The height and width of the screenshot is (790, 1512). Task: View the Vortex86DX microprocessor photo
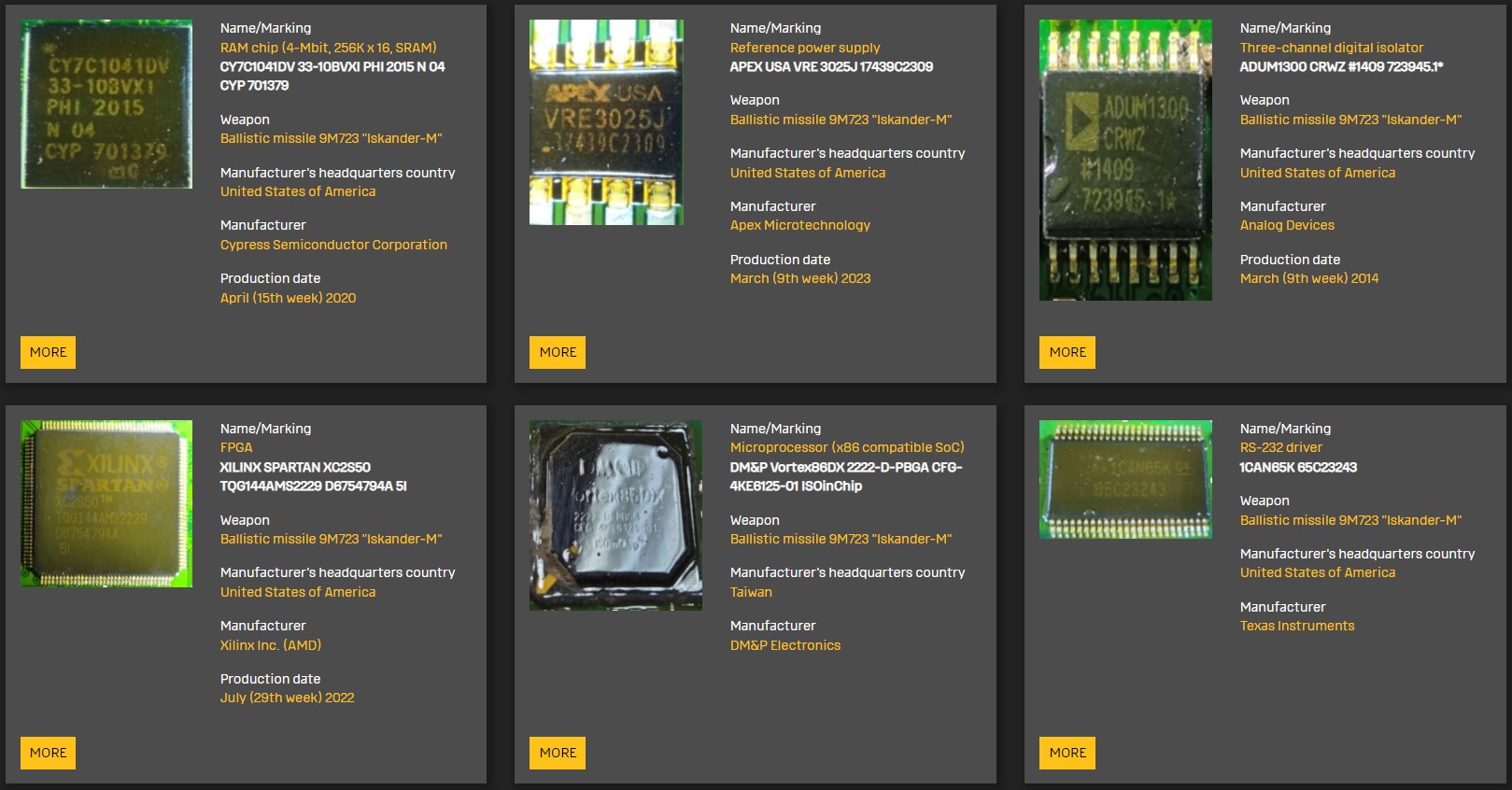click(x=615, y=515)
